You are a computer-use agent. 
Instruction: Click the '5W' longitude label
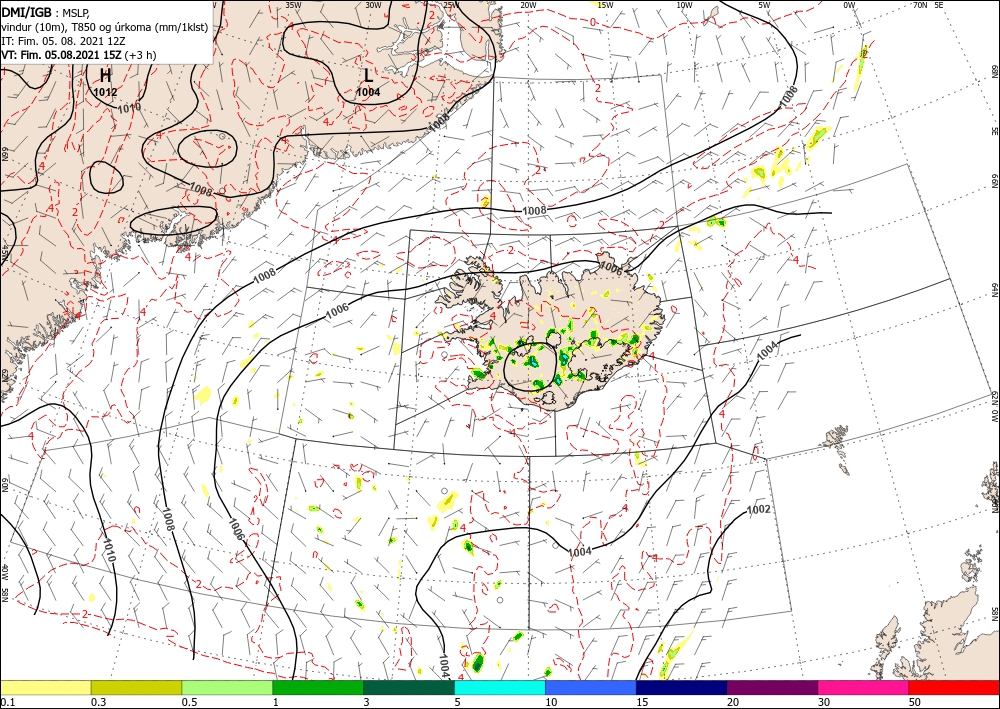[x=765, y=5]
